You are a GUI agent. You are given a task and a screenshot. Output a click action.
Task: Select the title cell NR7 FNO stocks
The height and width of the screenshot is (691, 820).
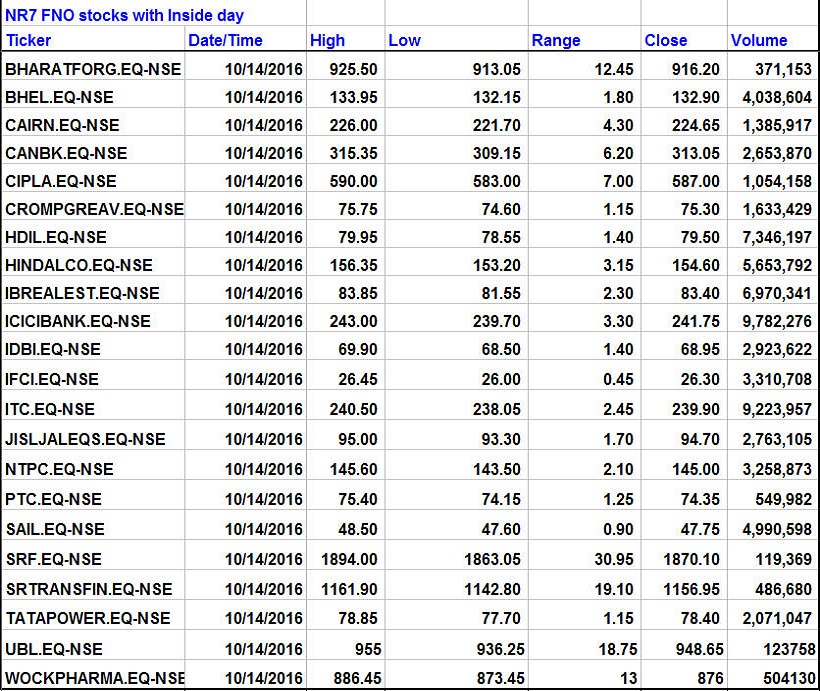click(124, 15)
